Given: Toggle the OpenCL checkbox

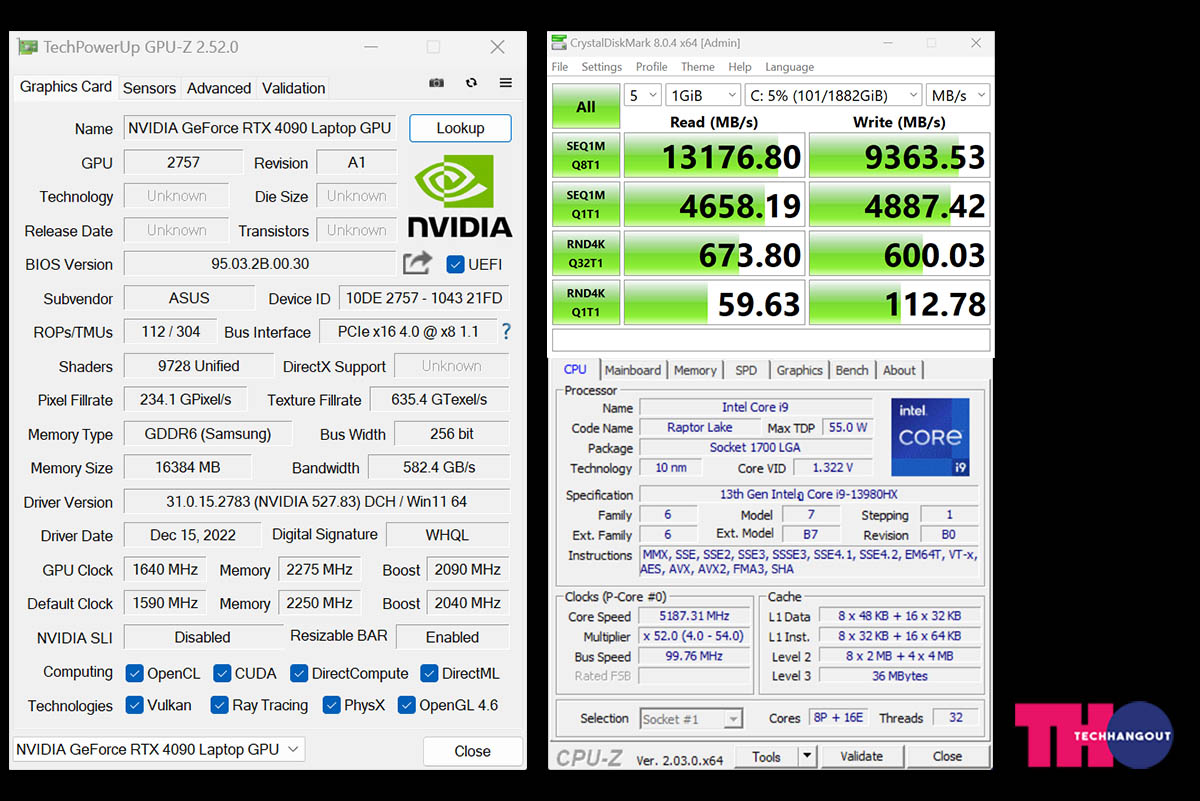Looking at the screenshot, I should point(135,673).
